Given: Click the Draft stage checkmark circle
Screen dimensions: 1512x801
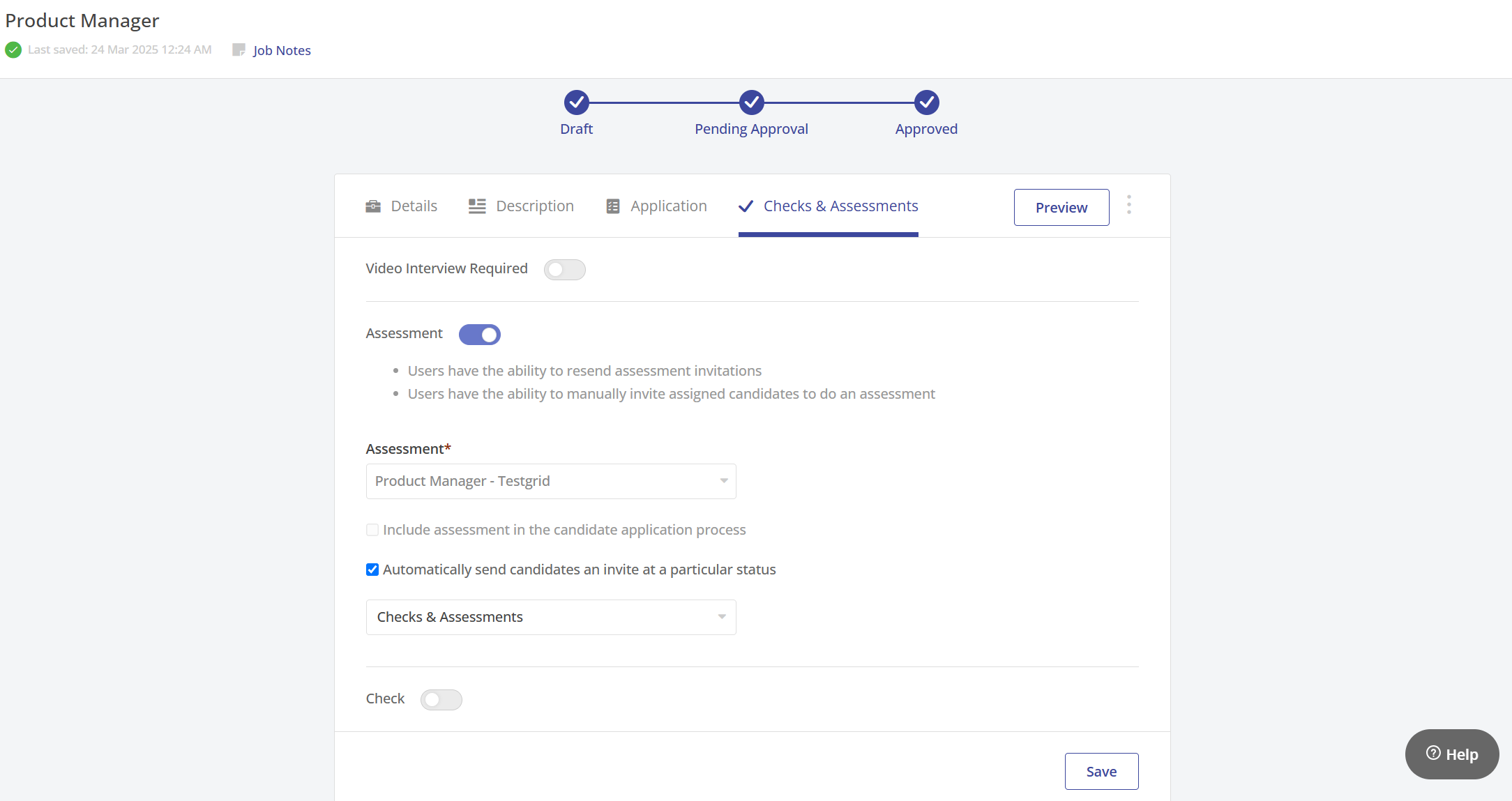Looking at the screenshot, I should click(576, 102).
